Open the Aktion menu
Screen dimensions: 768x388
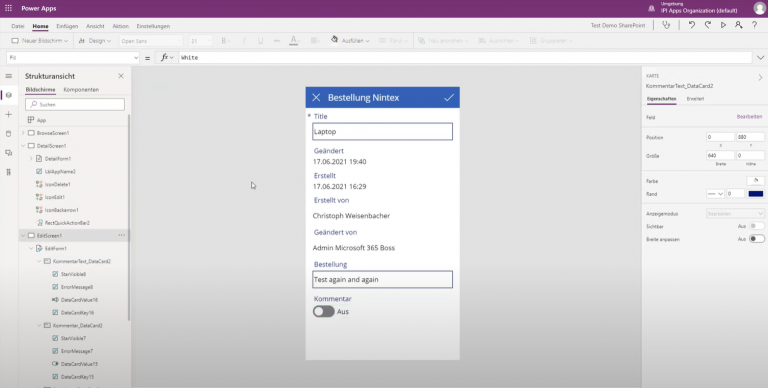(120, 26)
